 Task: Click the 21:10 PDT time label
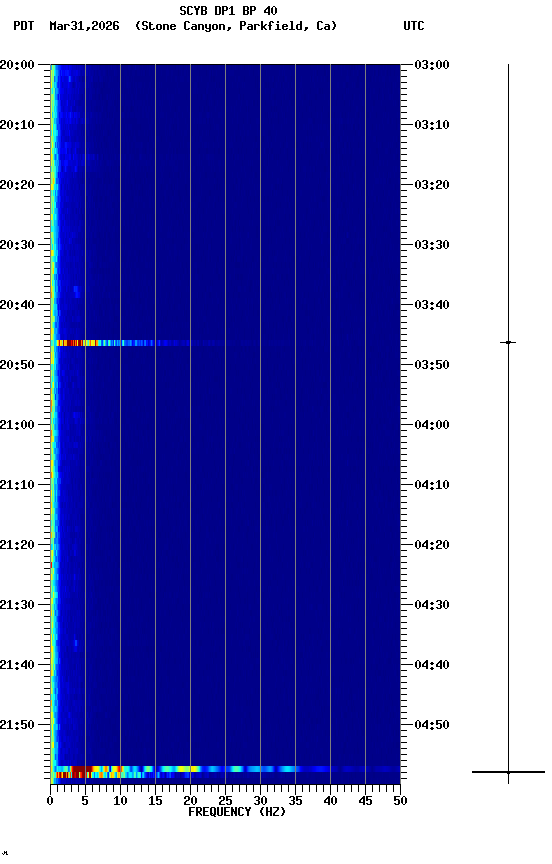click(17, 485)
